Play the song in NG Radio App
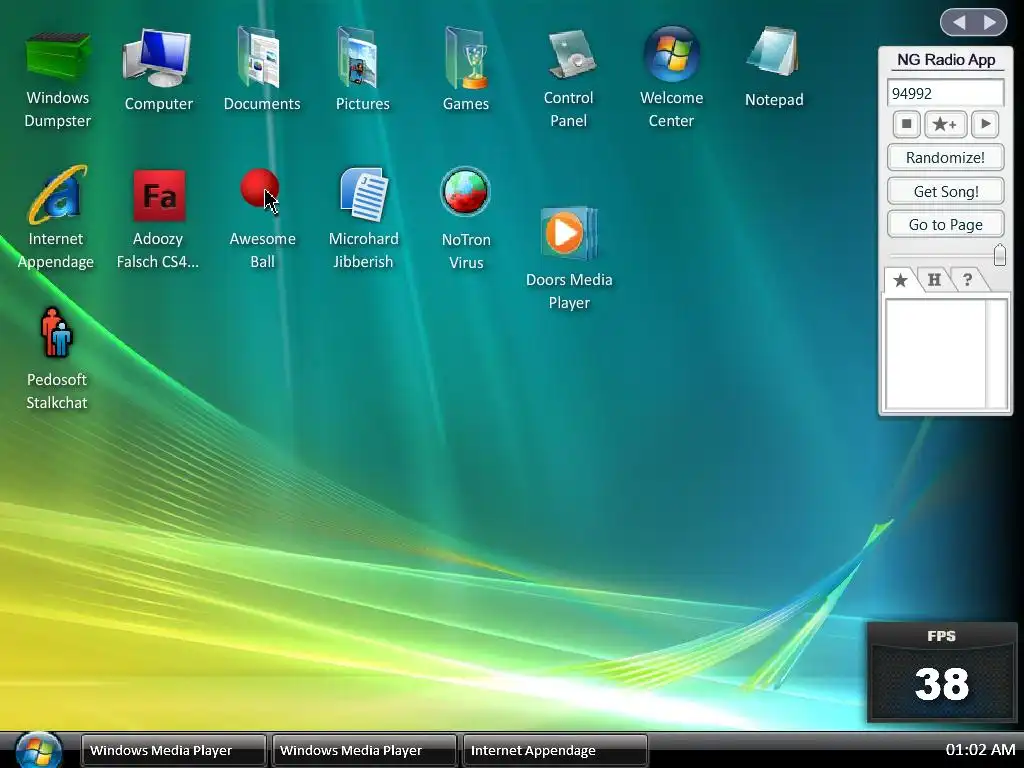1024x768 pixels. pos(985,124)
